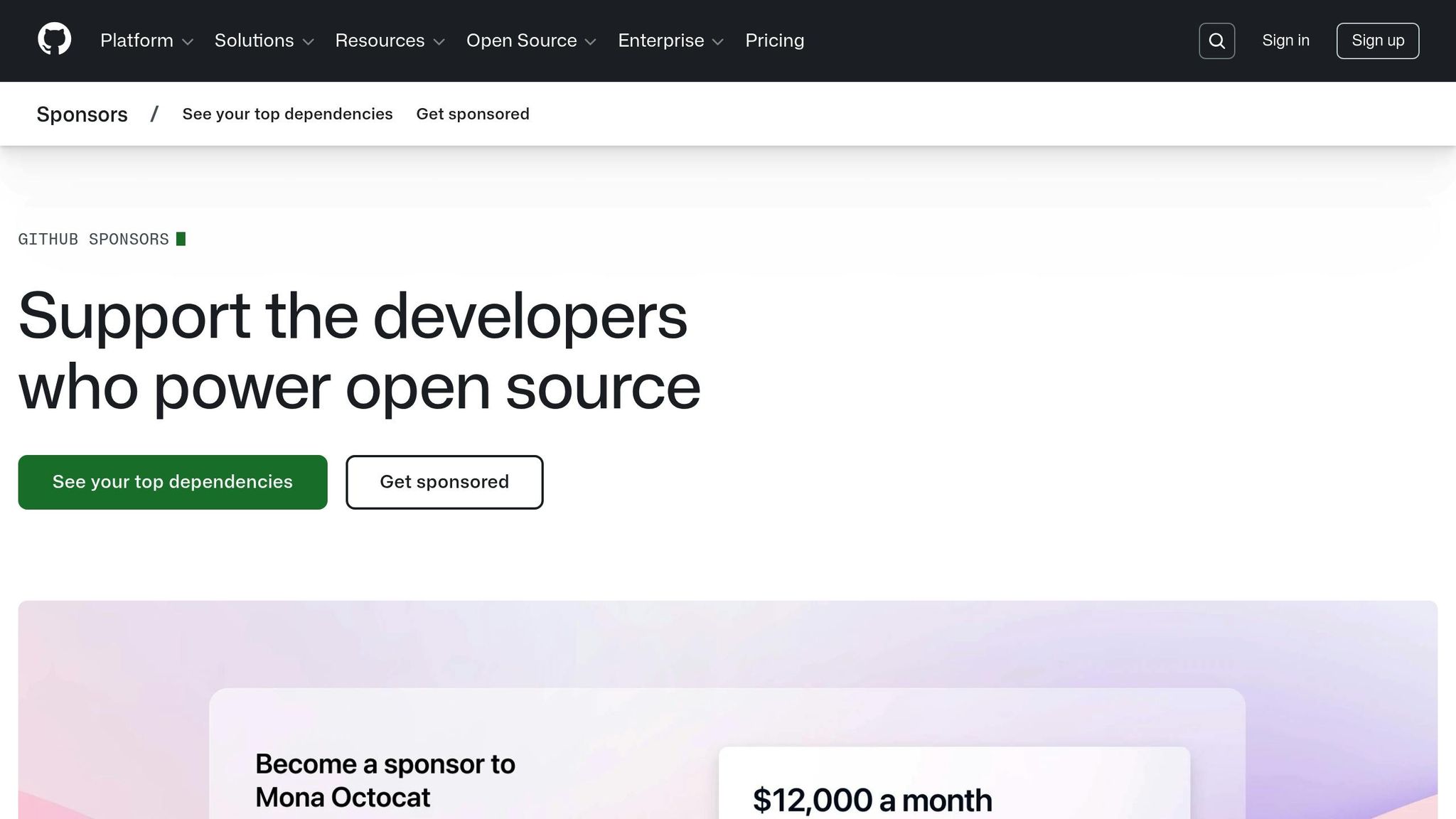Viewport: 1456px width, 819px height.
Task: Open the Enterprise dropdown
Action: [x=670, y=41]
